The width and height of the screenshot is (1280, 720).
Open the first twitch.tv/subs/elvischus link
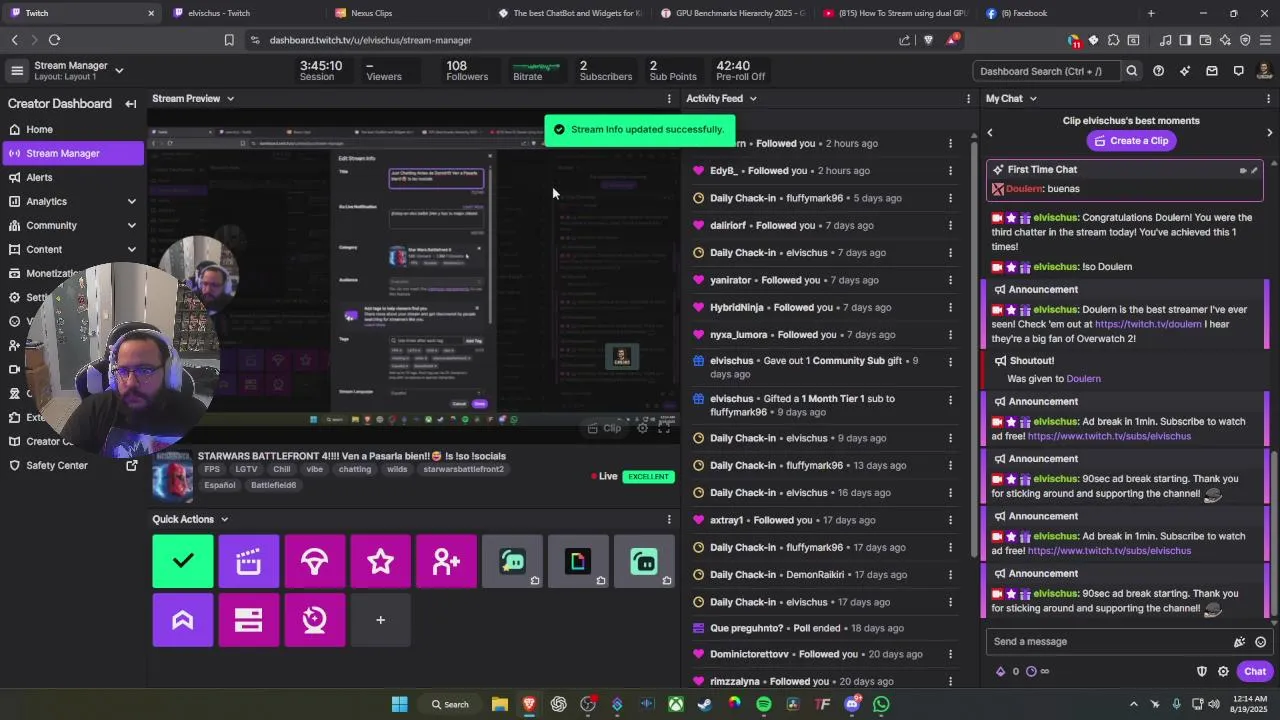coord(1109,436)
